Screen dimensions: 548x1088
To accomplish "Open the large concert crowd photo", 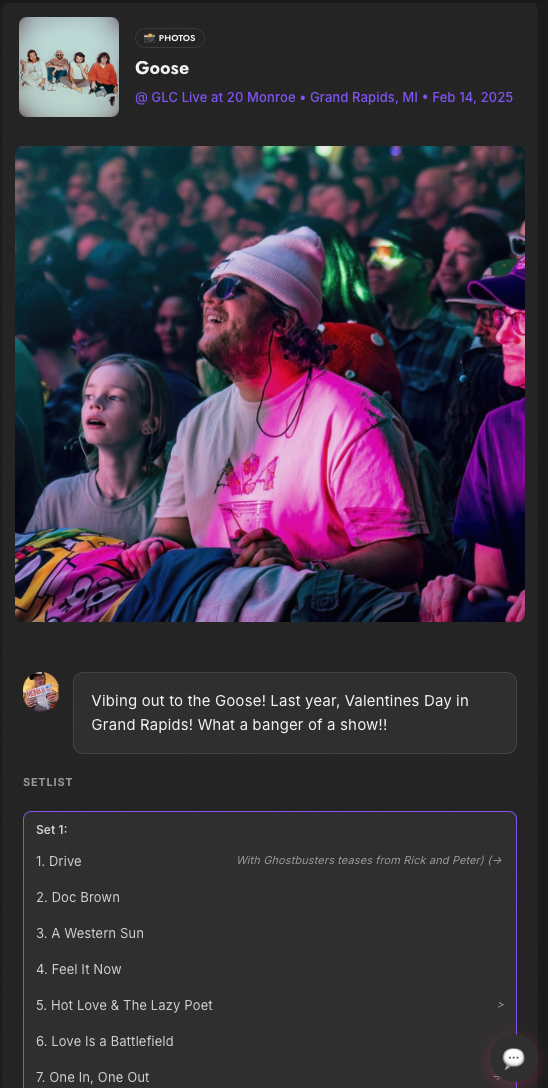I will point(270,384).
